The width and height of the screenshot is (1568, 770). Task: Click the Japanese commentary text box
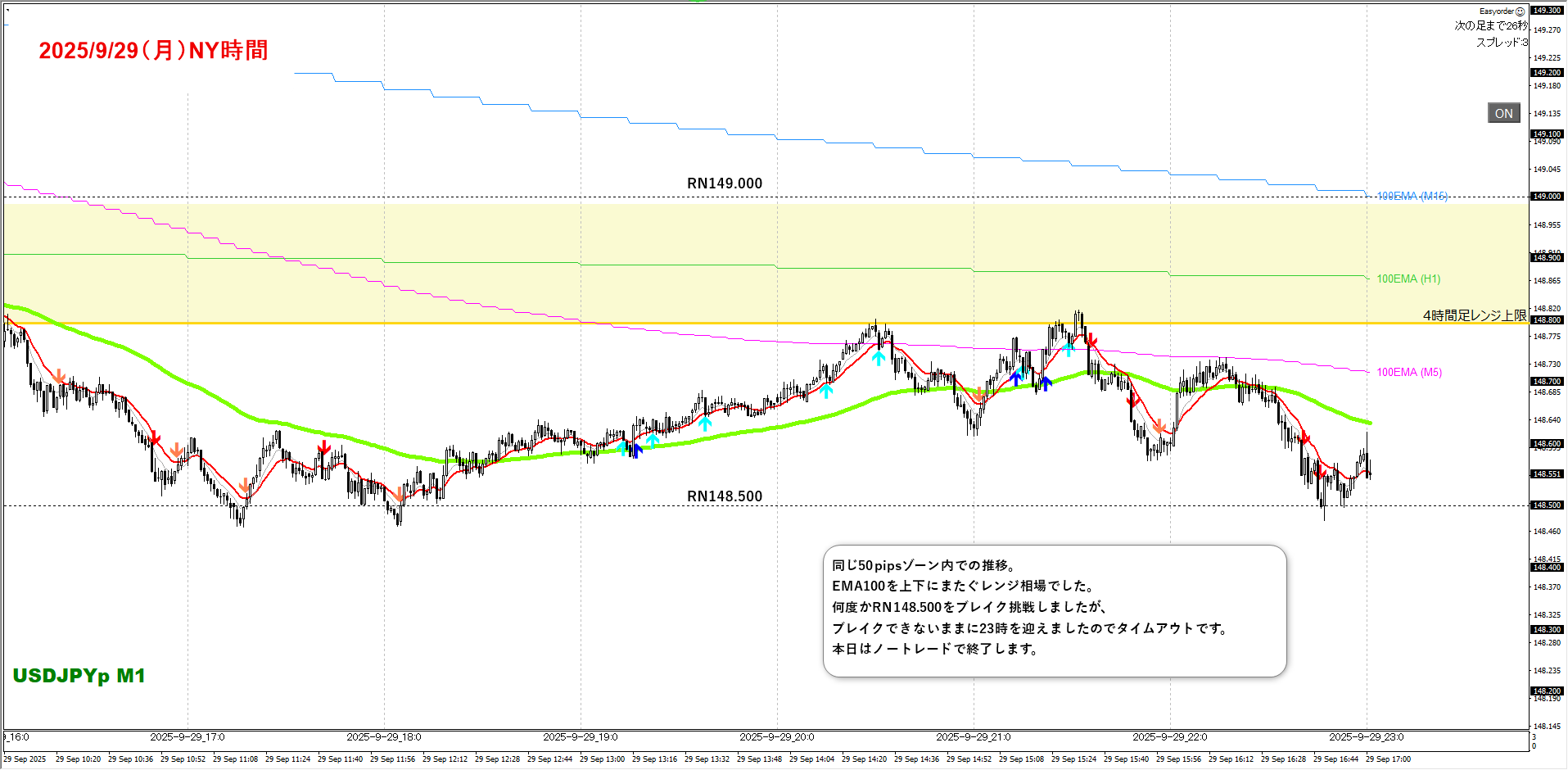(1054, 611)
